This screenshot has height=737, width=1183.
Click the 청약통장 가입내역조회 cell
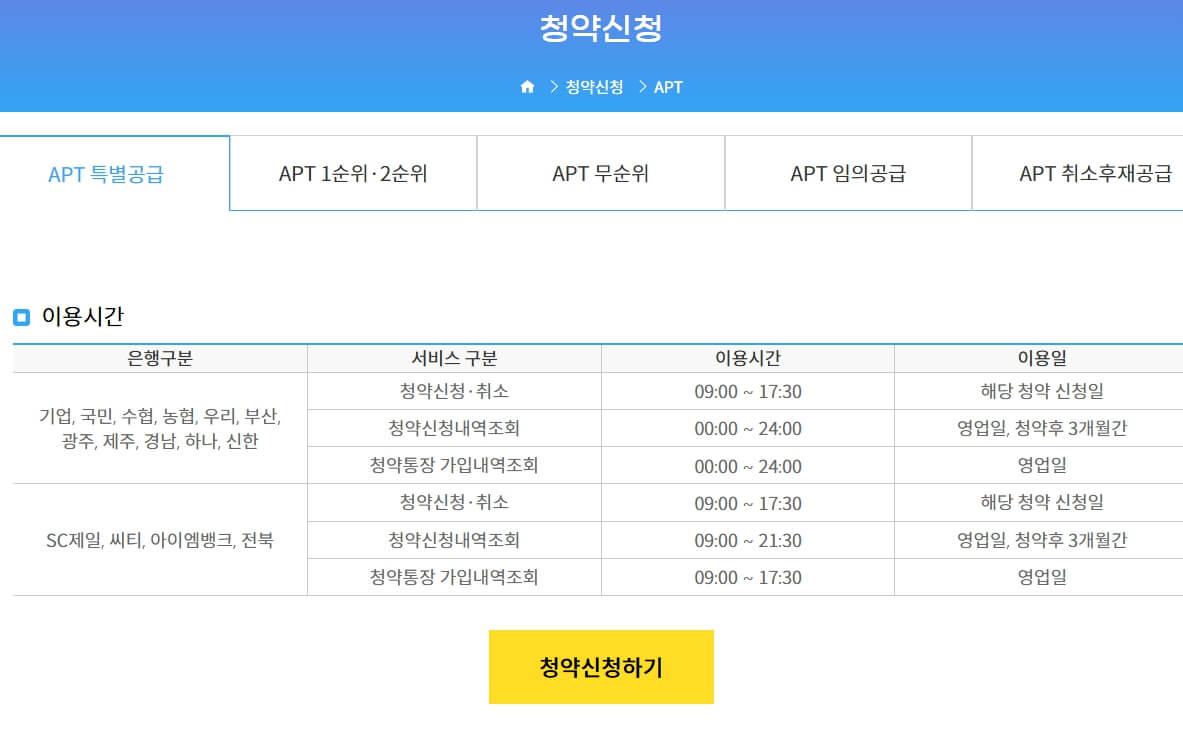coord(453,464)
